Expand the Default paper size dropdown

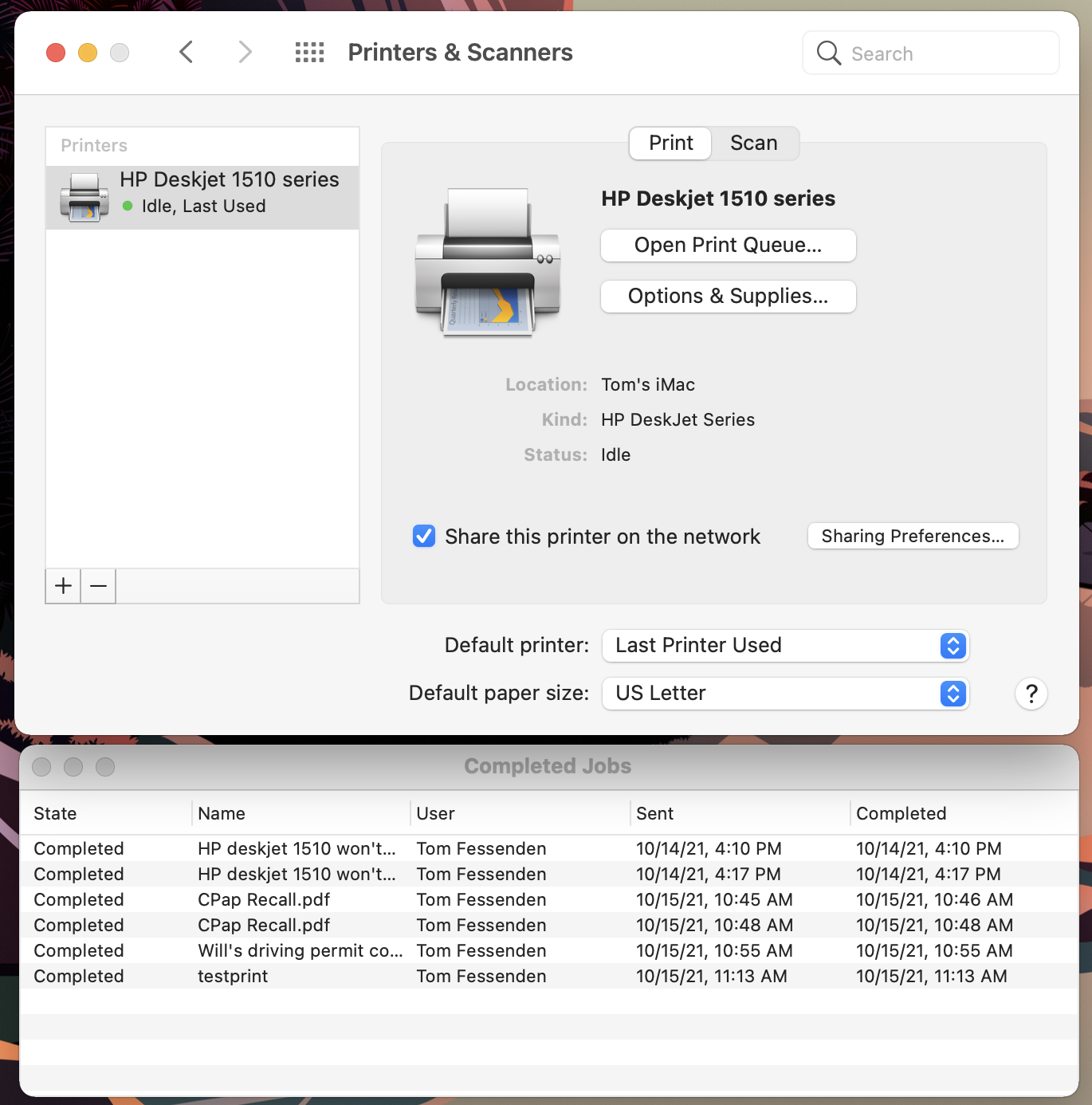(x=785, y=694)
